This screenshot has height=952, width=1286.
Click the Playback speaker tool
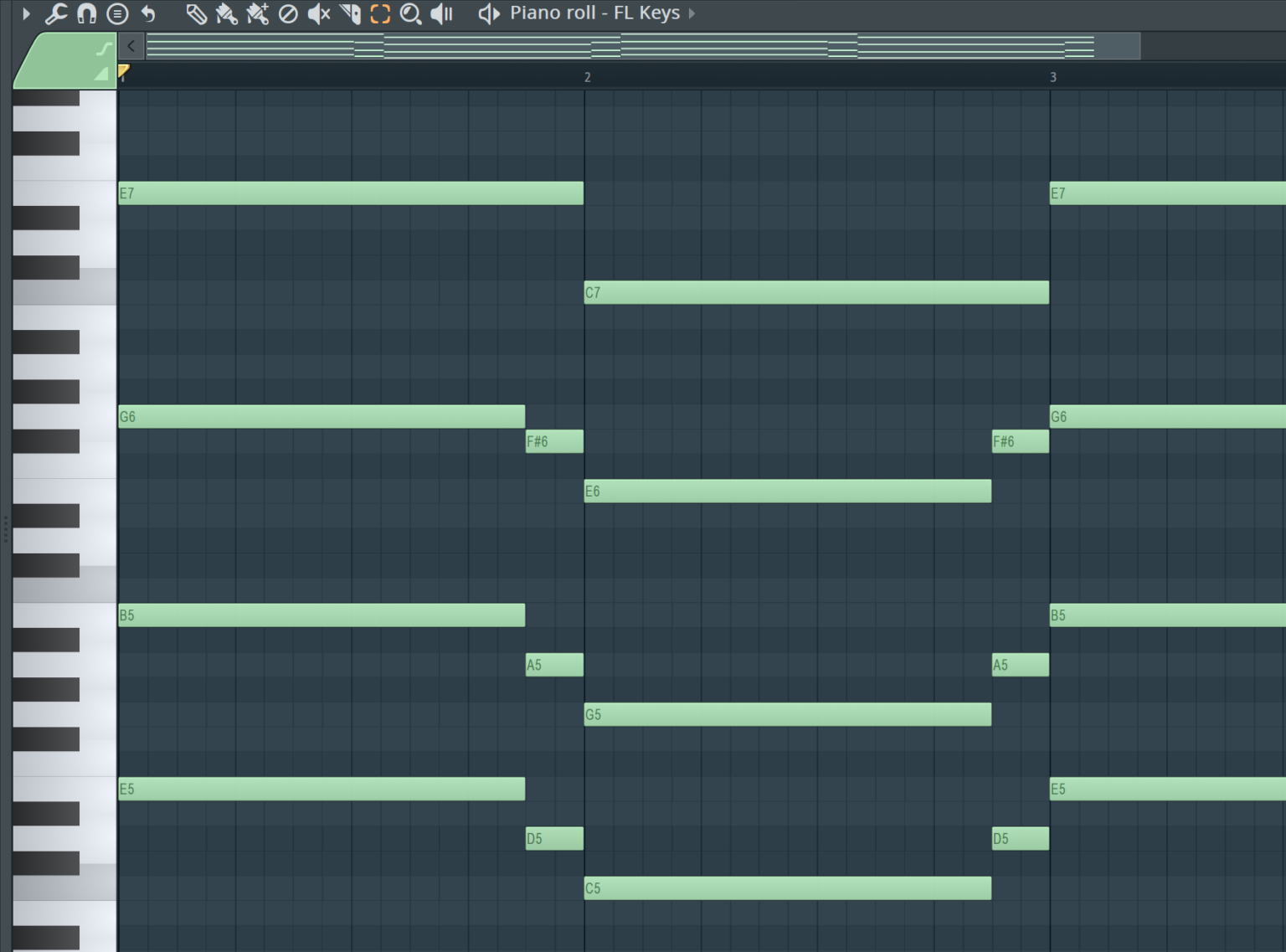pyautogui.click(x=441, y=13)
